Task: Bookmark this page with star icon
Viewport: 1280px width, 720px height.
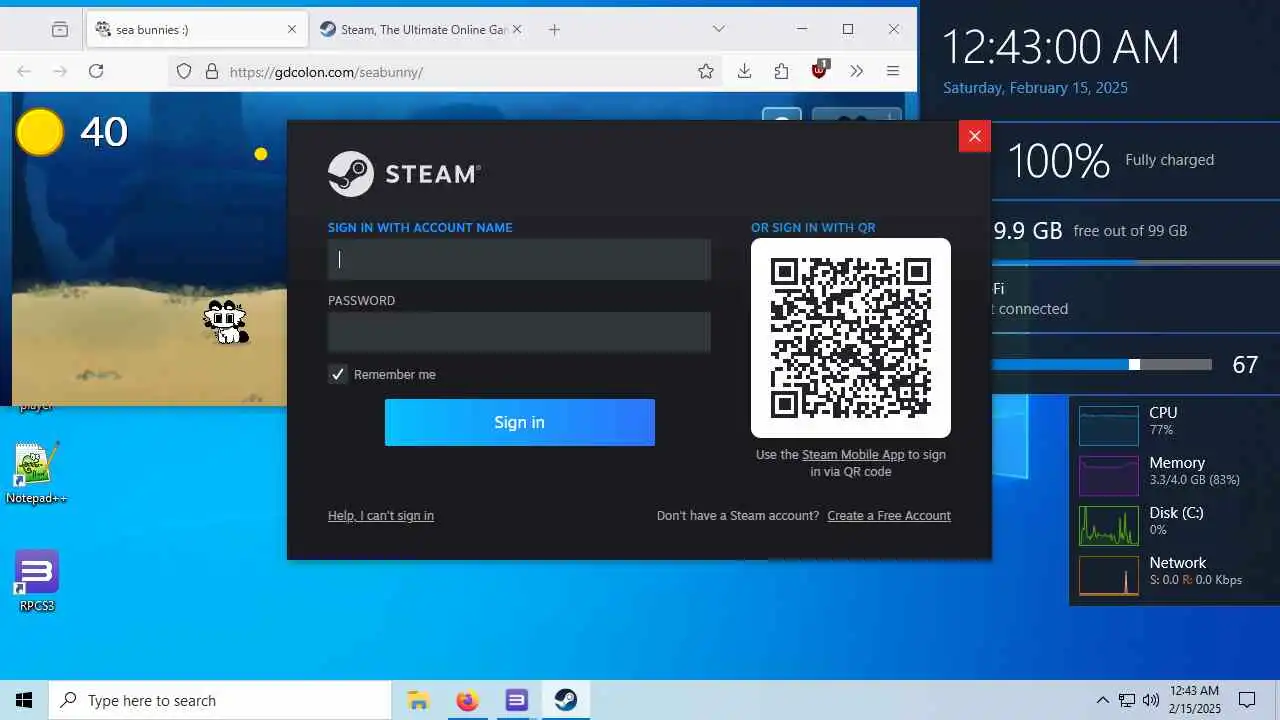Action: point(706,71)
